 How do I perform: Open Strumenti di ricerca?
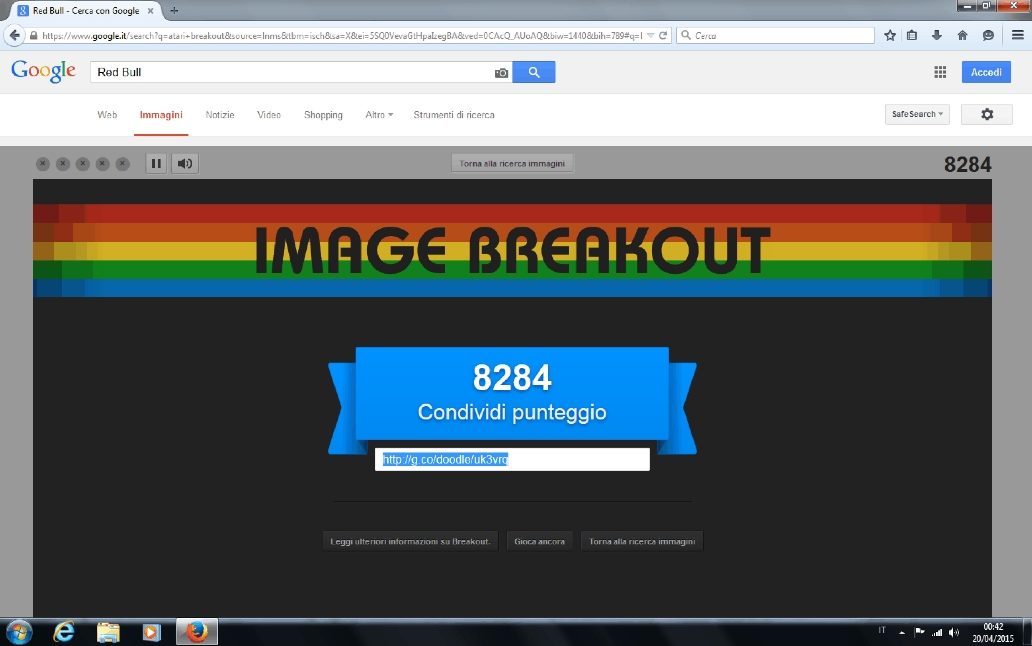[453, 115]
